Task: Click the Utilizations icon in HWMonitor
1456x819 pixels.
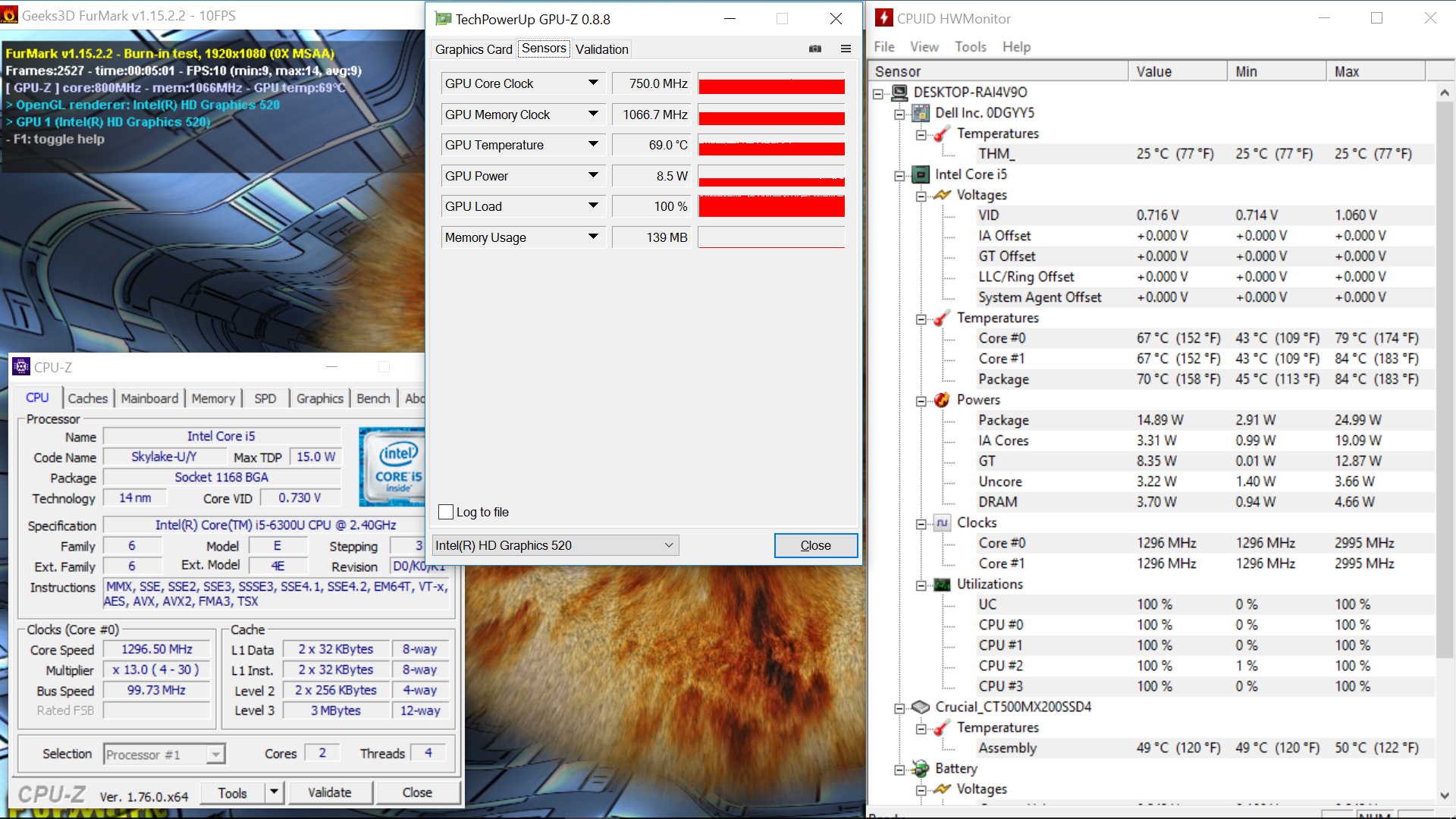Action: 942,584
